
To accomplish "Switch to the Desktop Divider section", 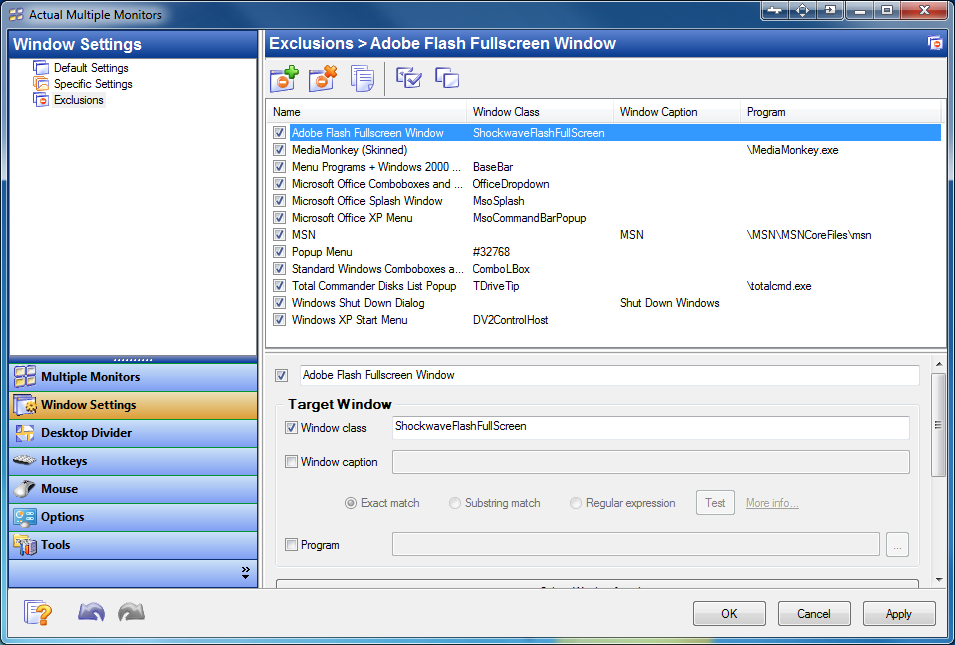I will (133, 433).
